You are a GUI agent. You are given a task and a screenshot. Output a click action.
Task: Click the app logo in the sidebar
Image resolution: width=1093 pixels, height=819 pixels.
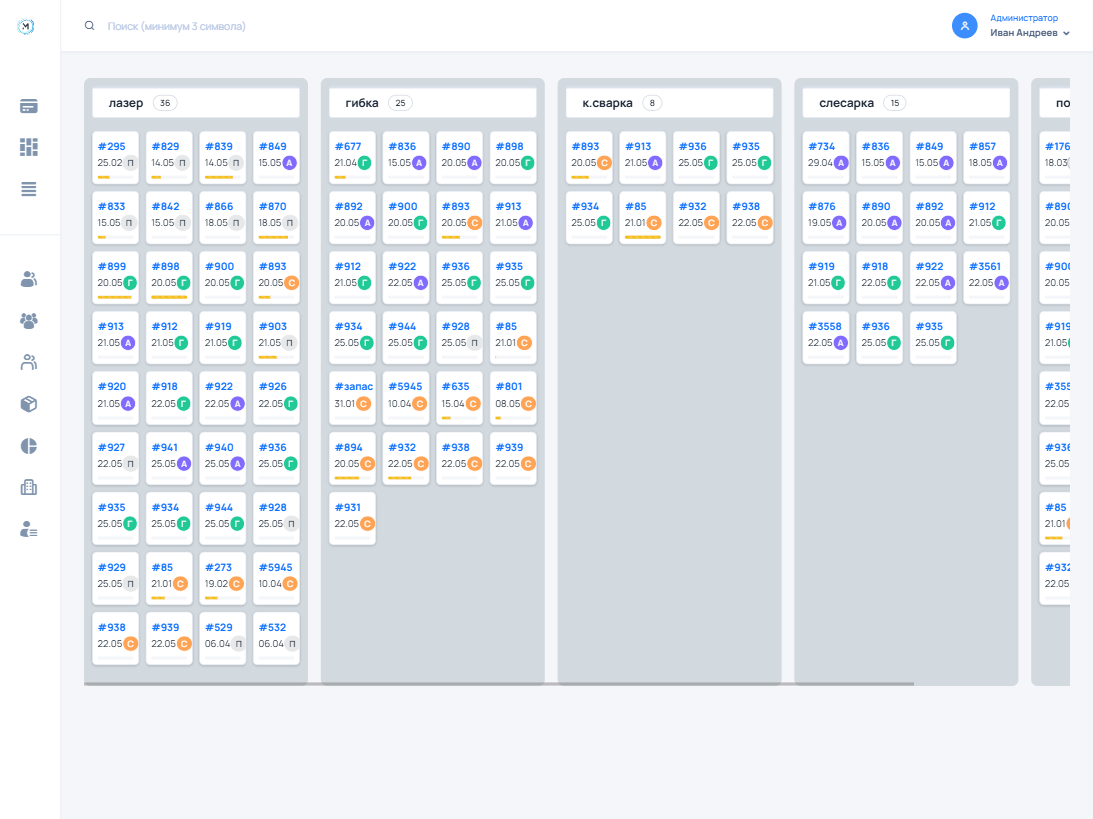pyautogui.click(x=26, y=26)
